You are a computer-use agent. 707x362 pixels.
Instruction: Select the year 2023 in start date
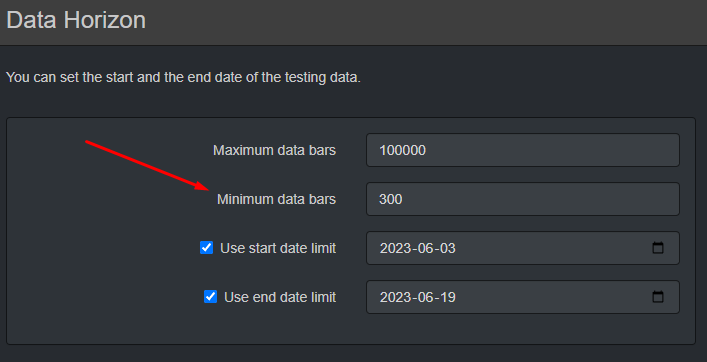pos(395,248)
